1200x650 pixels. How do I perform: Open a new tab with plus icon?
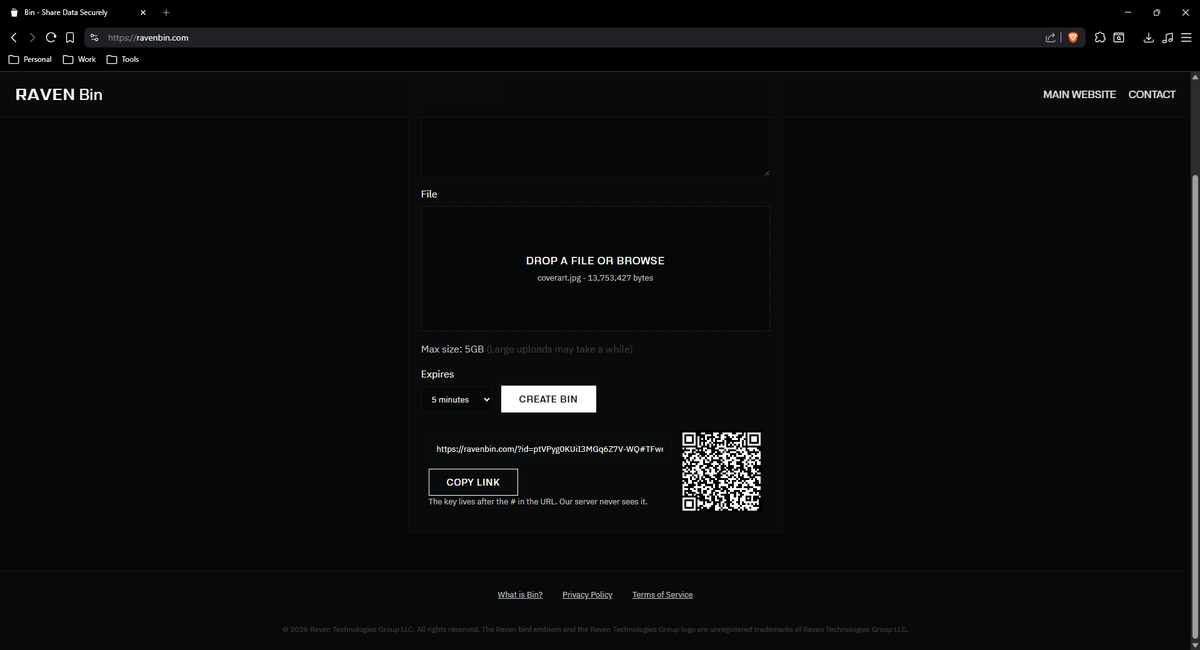166,12
